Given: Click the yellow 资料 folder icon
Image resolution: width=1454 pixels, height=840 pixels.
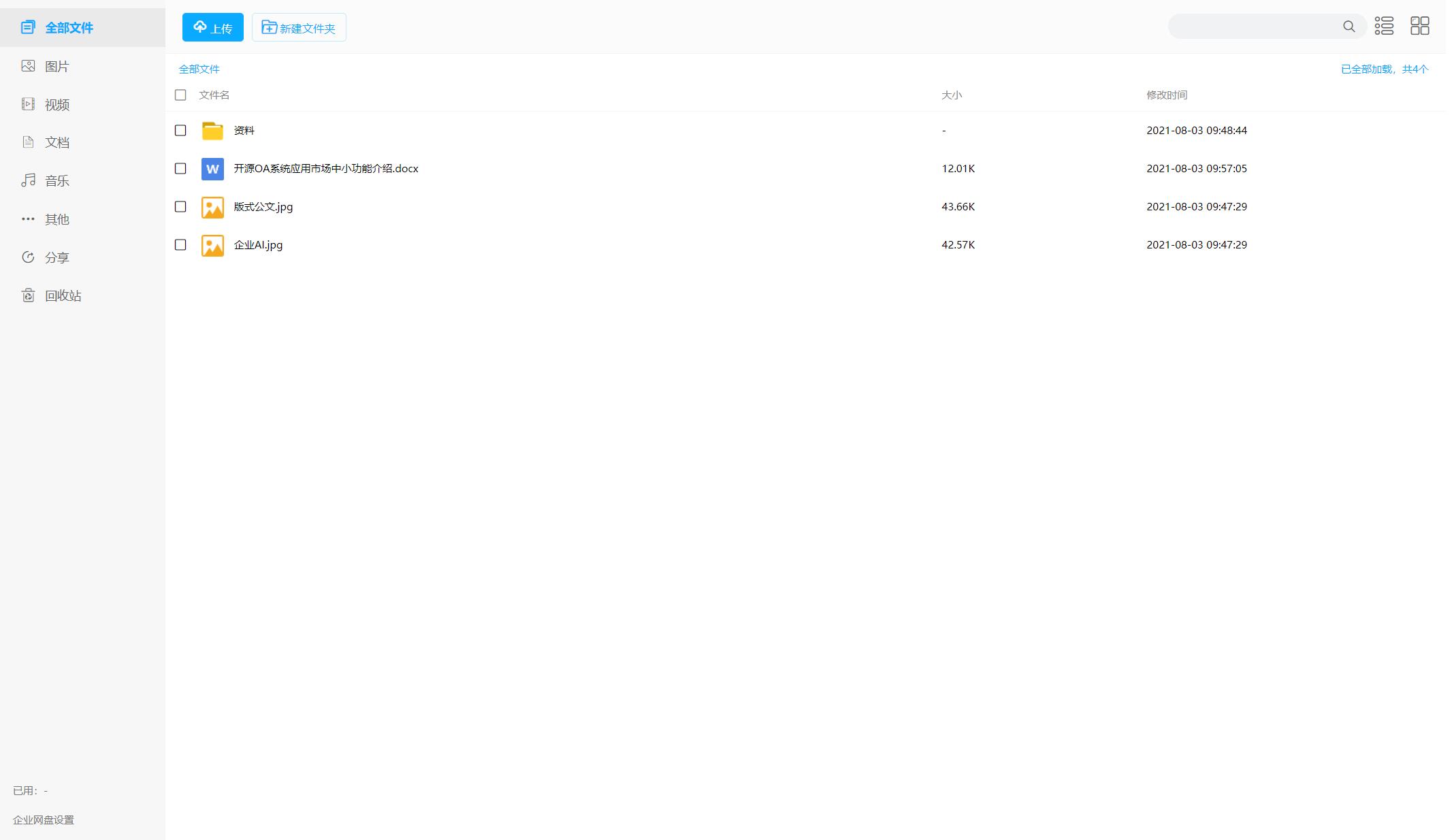Looking at the screenshot, I should click(x=212, y=131).
